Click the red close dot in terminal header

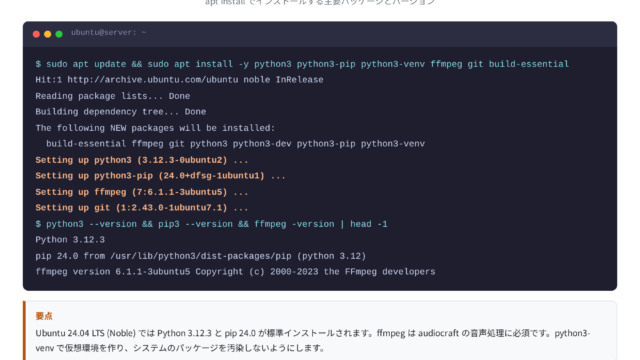[x=36, y=34]
